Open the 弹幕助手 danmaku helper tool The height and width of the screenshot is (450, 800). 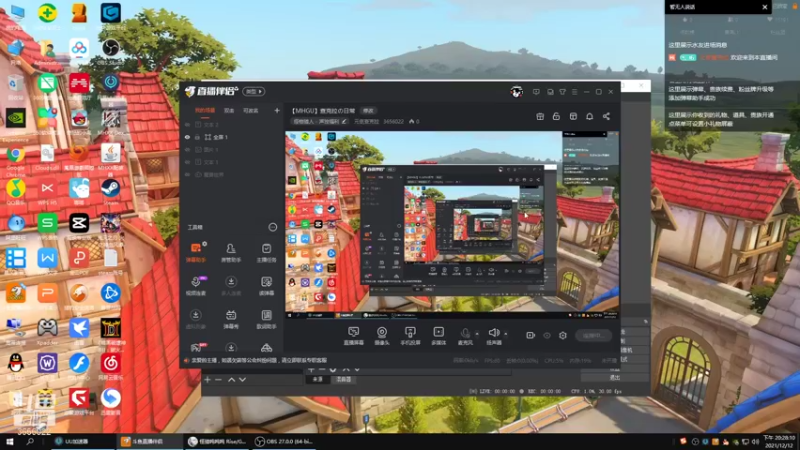pyautogui.click(x=196, y=253)
